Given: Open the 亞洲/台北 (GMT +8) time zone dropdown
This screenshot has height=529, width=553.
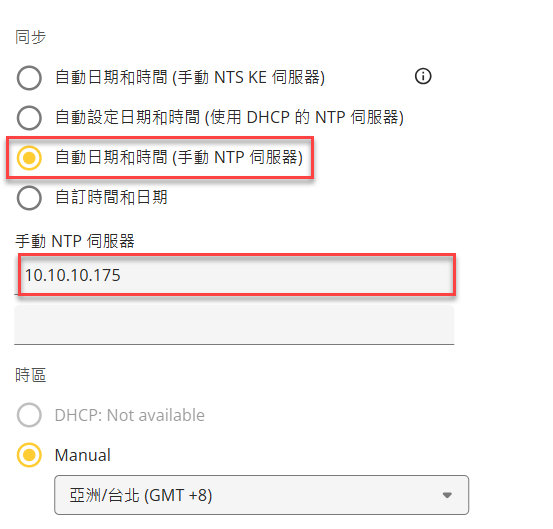Looking at the screenshot, I should click(261, 495).
